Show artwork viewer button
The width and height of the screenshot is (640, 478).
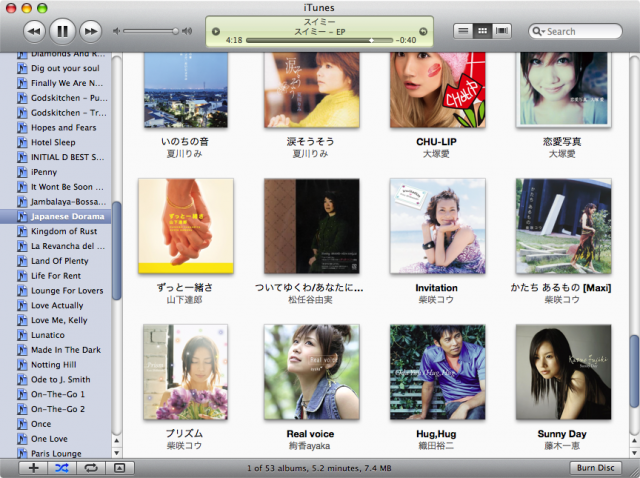coord(120,468)
